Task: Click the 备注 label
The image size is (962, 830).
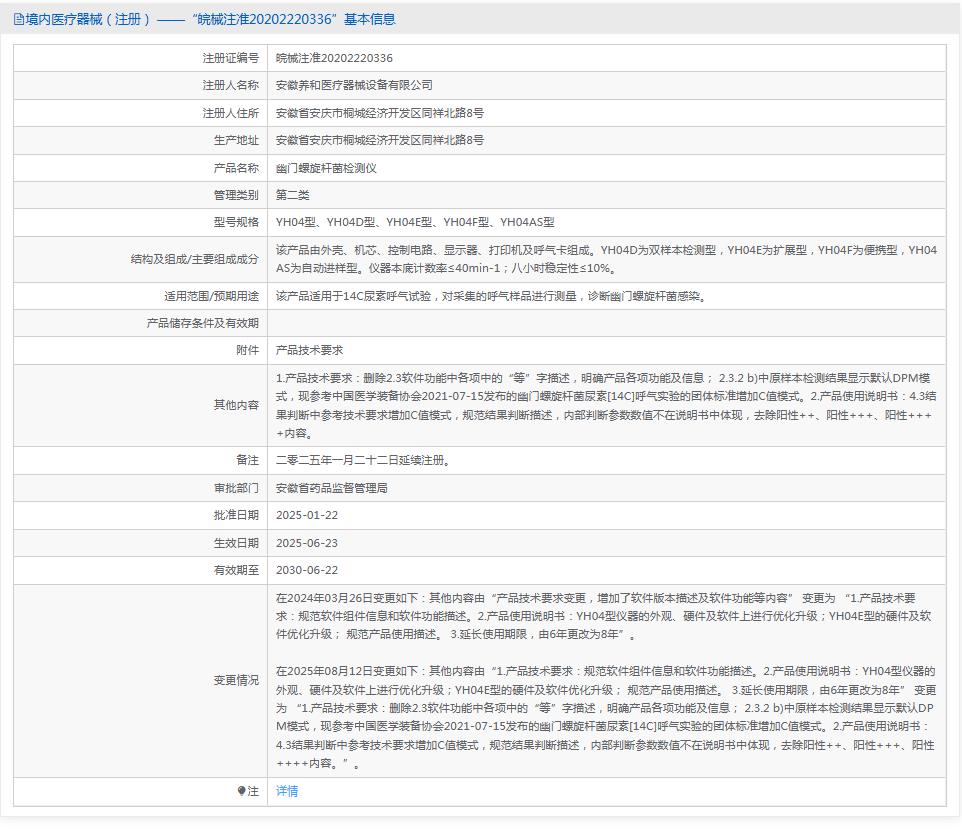Action: 247,460
